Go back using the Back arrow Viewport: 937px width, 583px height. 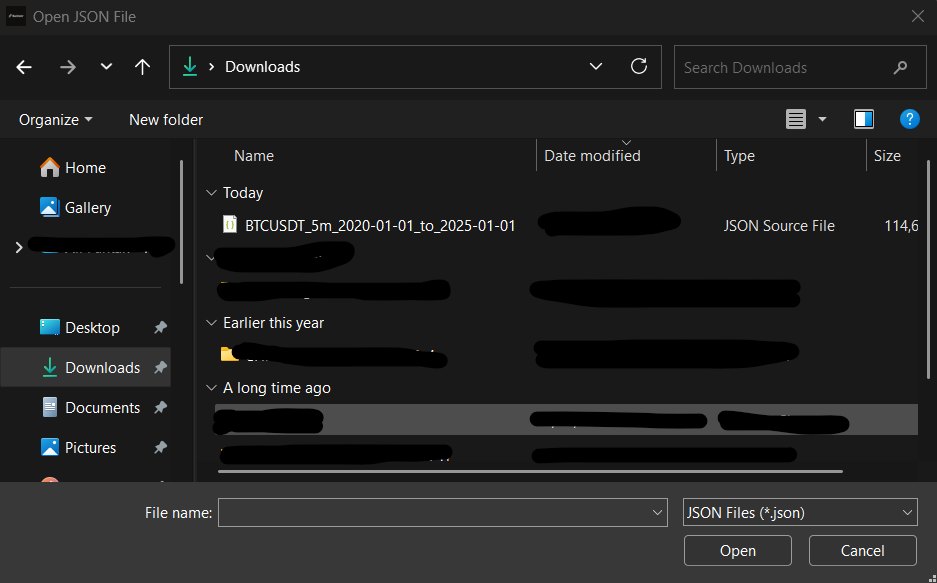click(x=24, y=67)
